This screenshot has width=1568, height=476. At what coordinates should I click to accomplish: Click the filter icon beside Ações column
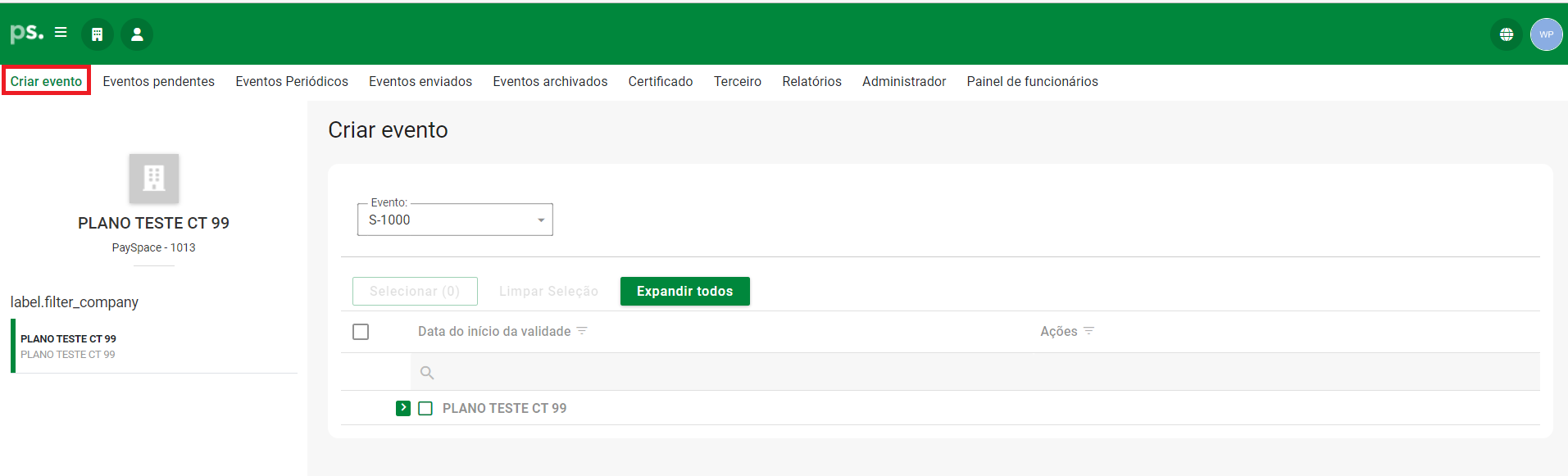click(x=1089, y=331)
